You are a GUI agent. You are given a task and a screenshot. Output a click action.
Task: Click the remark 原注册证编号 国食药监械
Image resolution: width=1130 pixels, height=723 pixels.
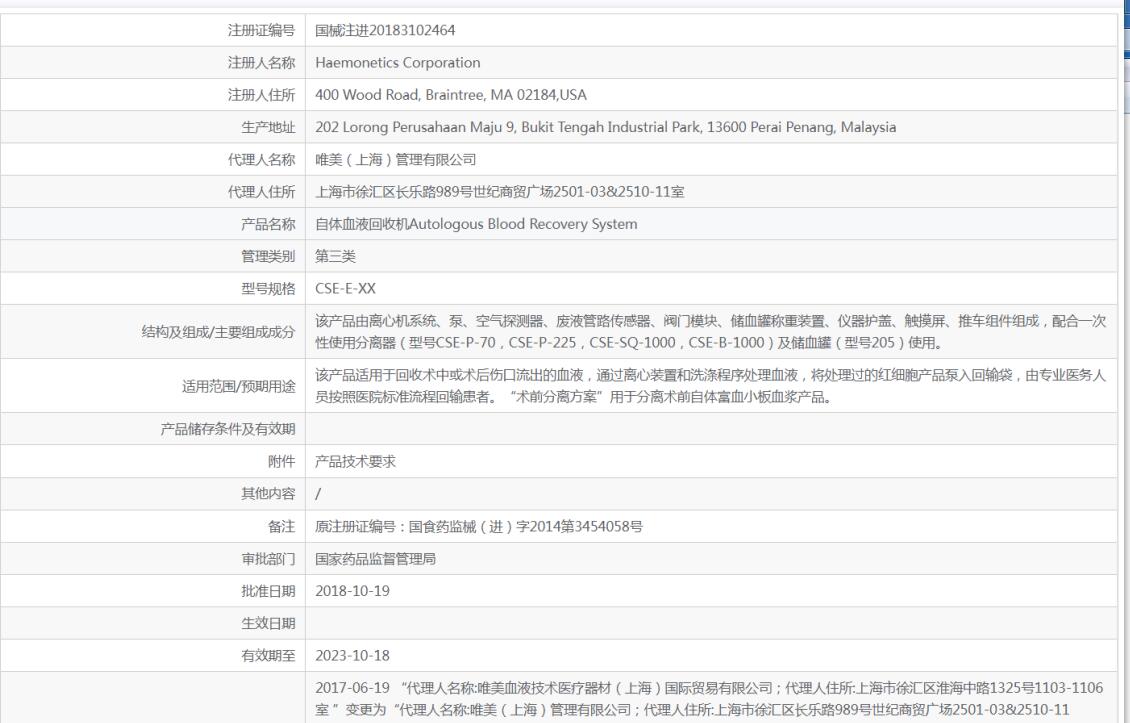point(479,526)
